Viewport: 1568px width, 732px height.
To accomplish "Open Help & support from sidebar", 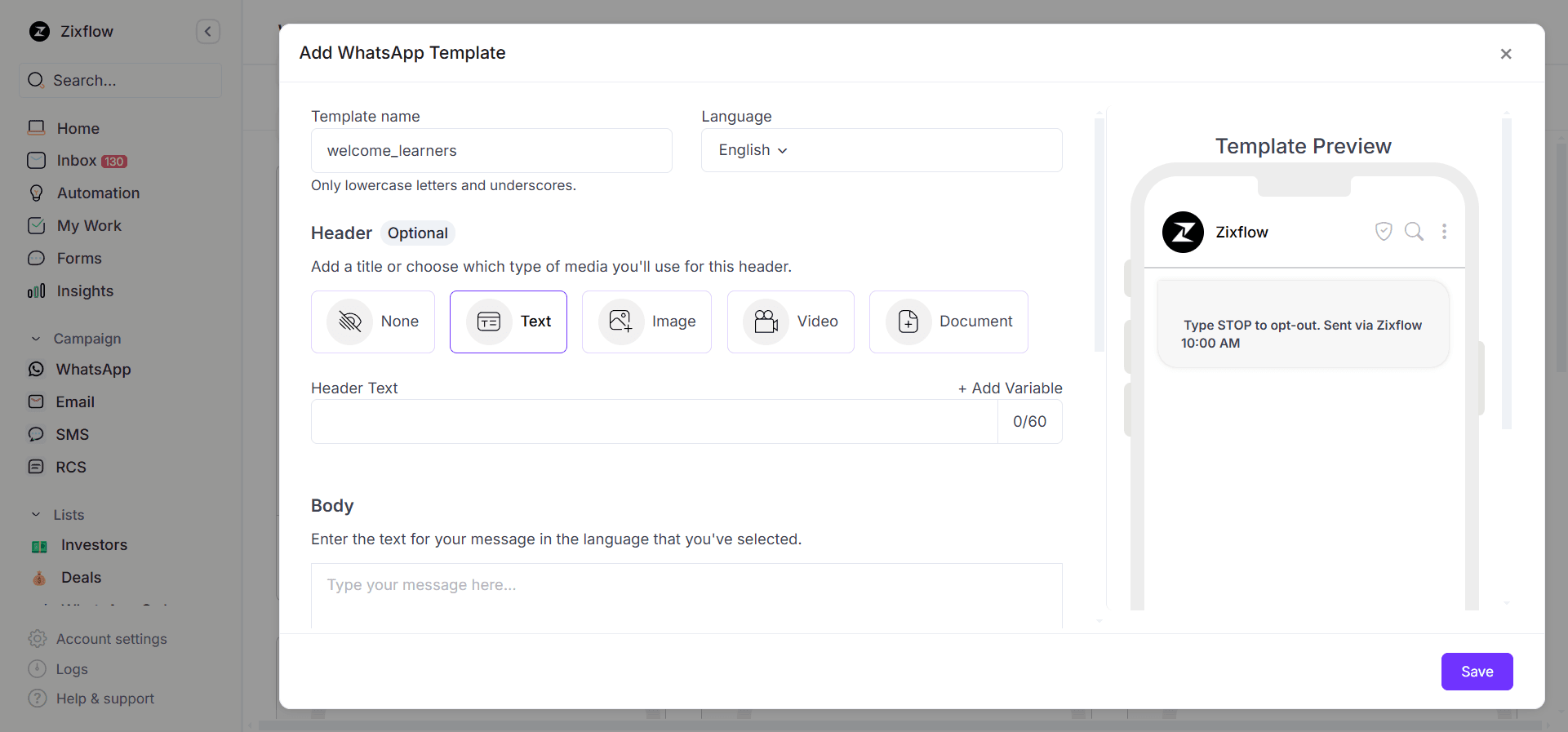I will [104, 699].
